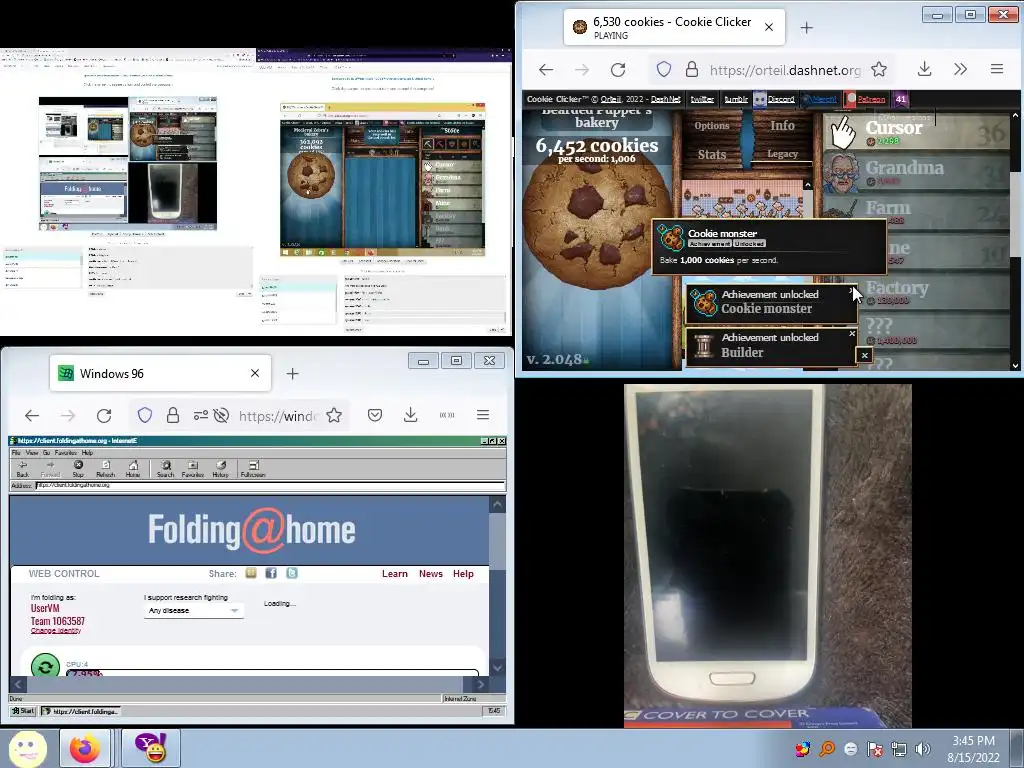Open the Learn link on Folding@home
The width and height of the screenshot is (1024, 768).
pyautogui.click(x=394, y=573)
